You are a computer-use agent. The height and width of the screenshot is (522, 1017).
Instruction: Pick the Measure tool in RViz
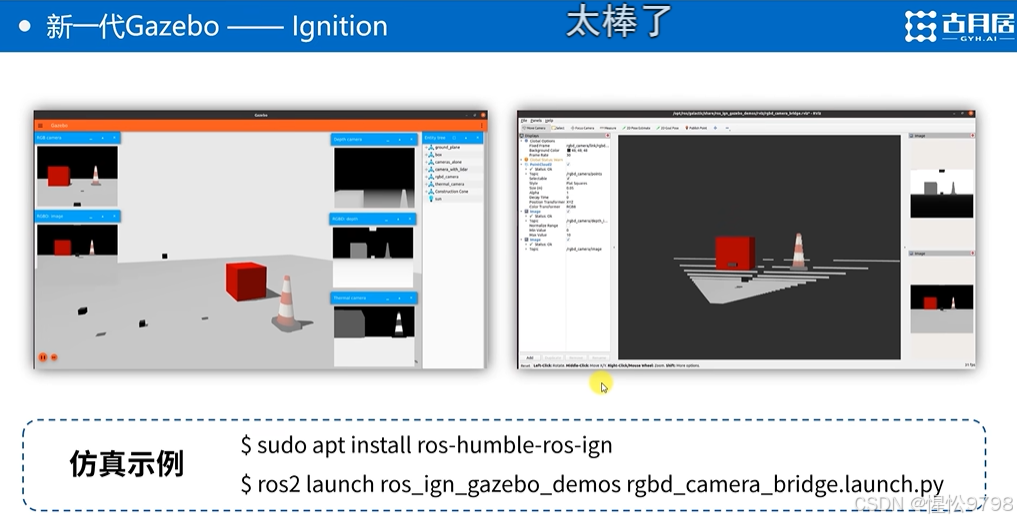click(608, 128)
